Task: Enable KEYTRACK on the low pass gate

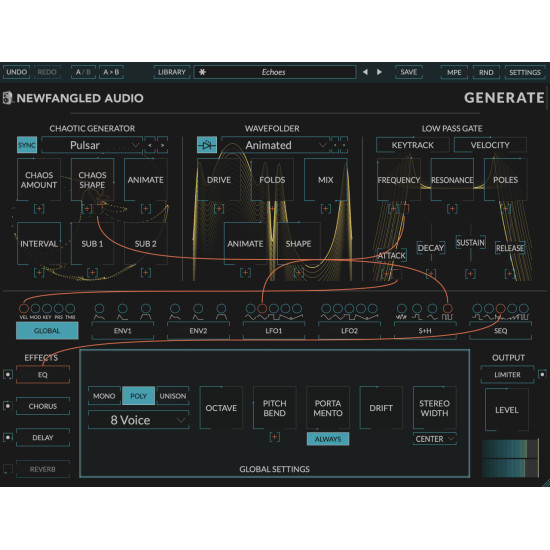Action: [x=412, y=145]
